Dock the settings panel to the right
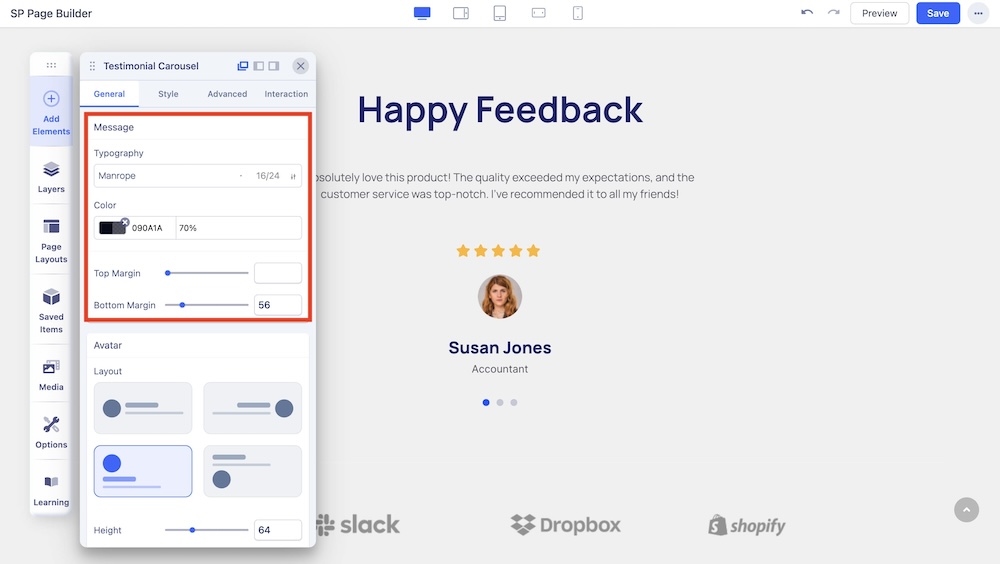Viewport: 1000px width, 564px height. (x=274, y=66)
